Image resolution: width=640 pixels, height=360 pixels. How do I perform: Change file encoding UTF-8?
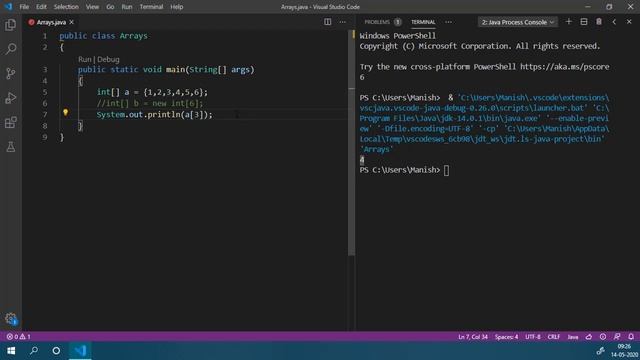(x=533, y=337)
